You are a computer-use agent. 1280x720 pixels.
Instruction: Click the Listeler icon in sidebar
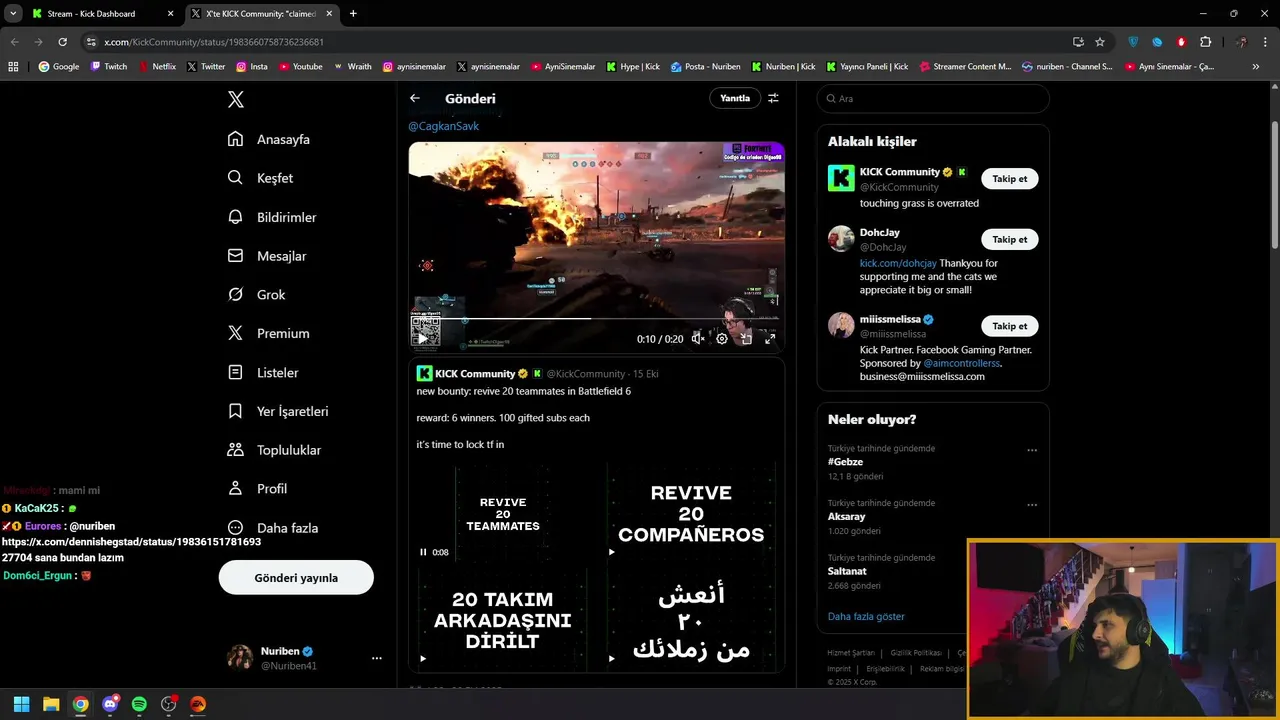pyautogui.click(x=235, y=372)
